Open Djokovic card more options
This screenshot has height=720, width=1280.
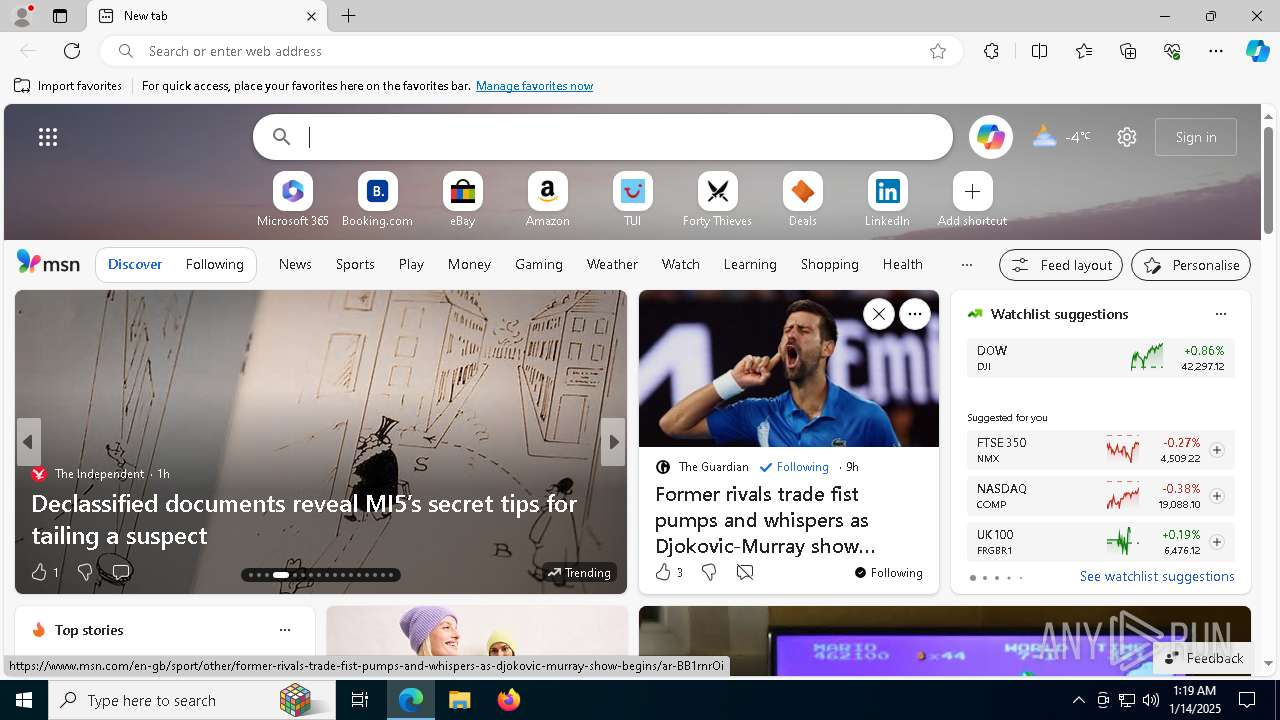(x=914, y=314)
